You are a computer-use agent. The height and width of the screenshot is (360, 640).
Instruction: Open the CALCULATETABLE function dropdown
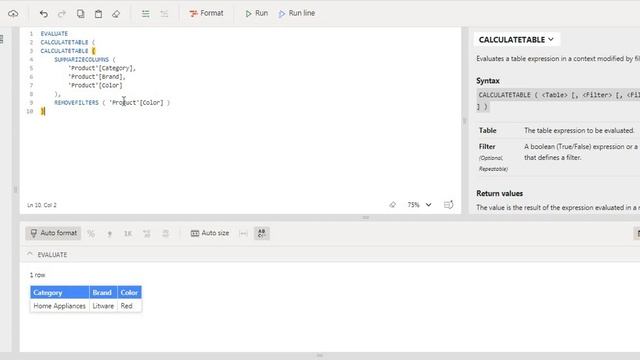tap(516, 40)
